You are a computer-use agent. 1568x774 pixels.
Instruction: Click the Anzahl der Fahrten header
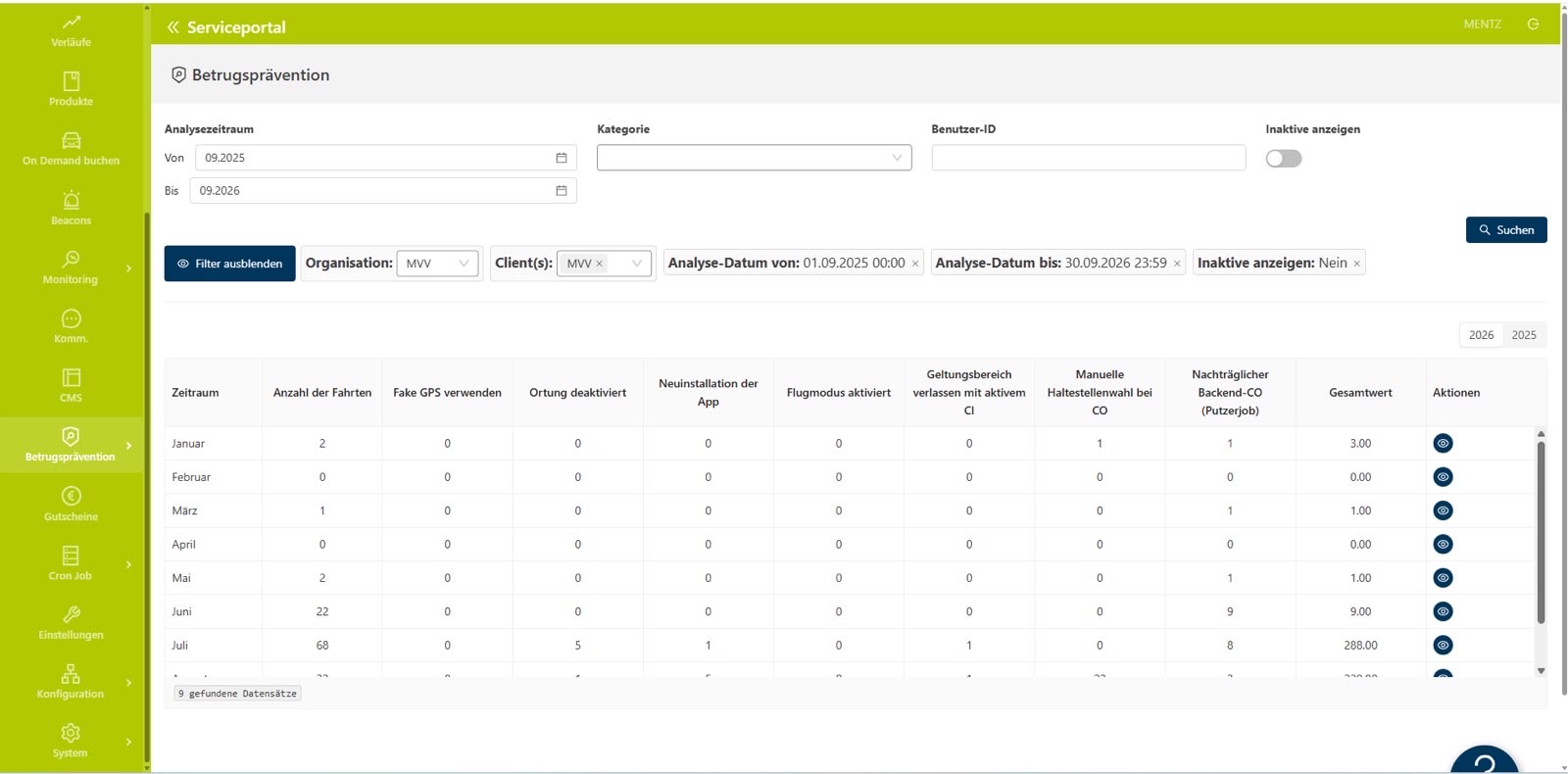click(322, 393)
